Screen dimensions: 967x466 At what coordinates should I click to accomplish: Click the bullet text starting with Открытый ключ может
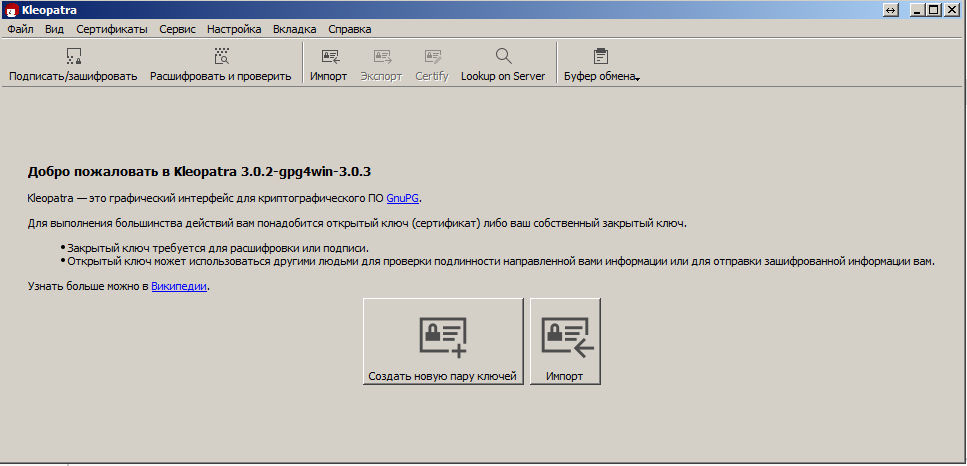click(x=501, y=261)
